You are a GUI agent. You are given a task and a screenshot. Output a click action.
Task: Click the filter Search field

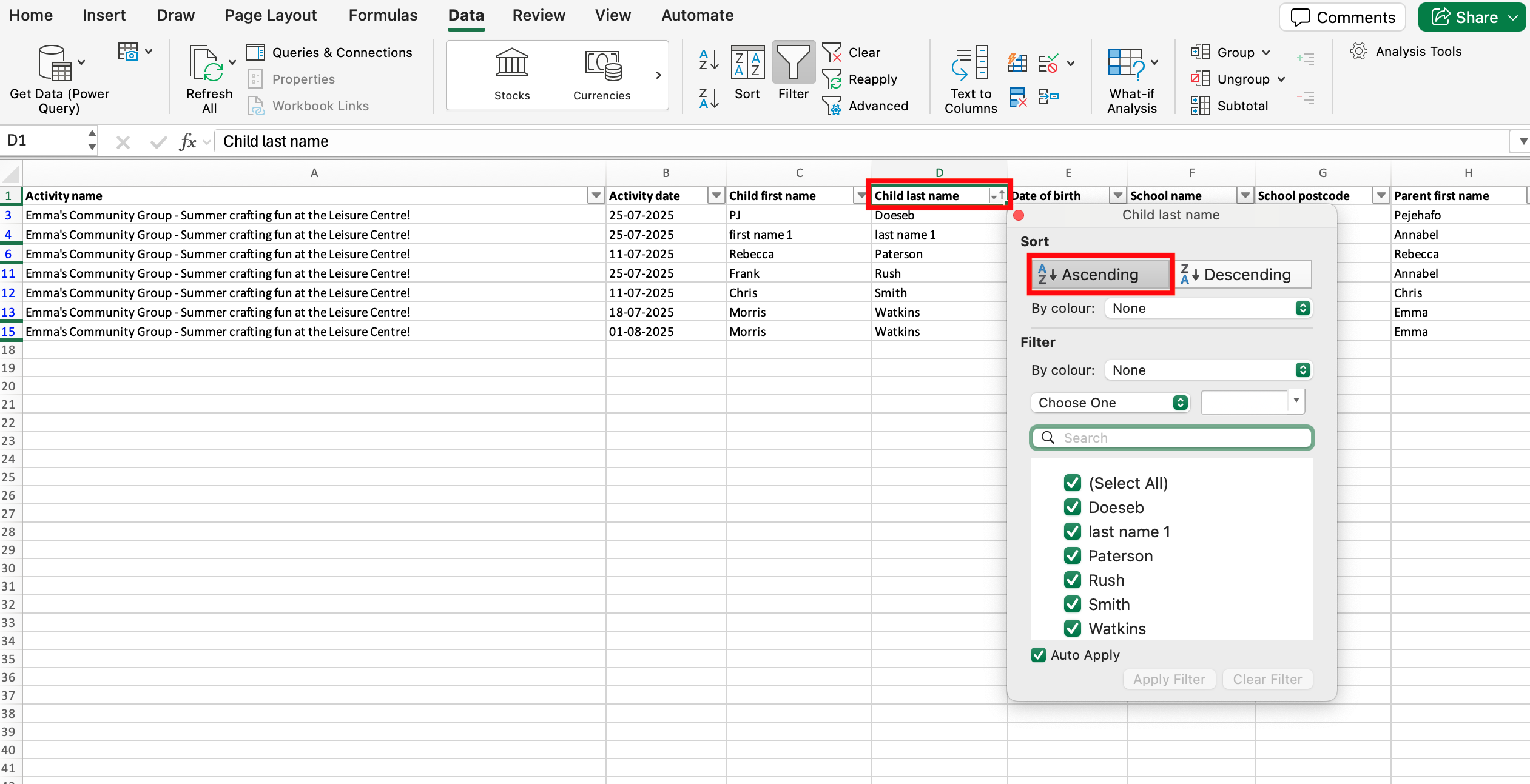coord(1171,438)
